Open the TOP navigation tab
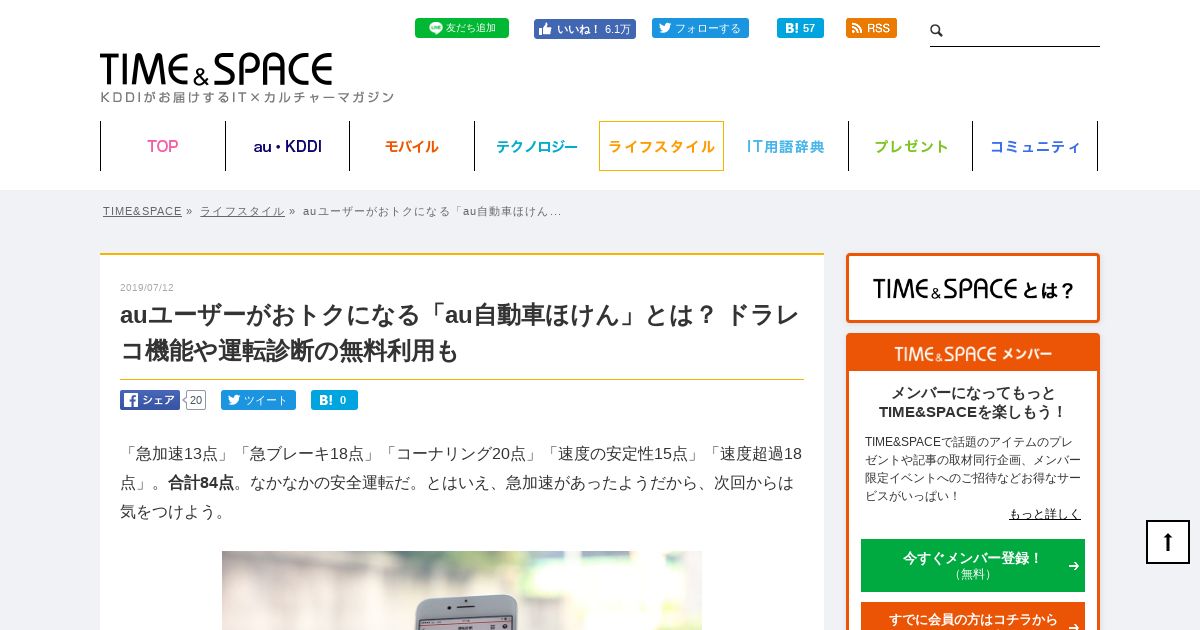The image size is (1200, 630). coord(163,146)
